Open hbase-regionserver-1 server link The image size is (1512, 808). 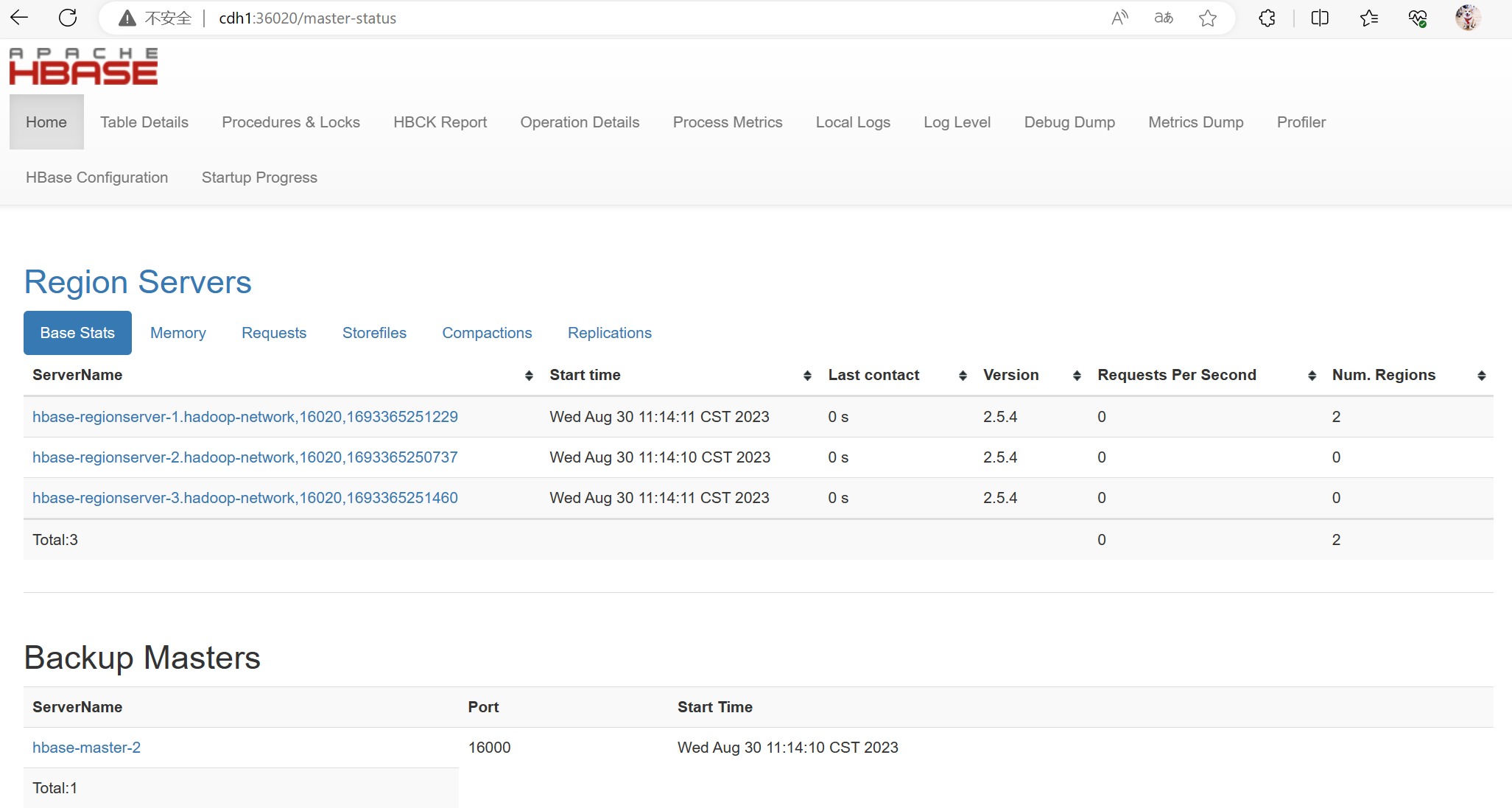click(x=245, y=417)
